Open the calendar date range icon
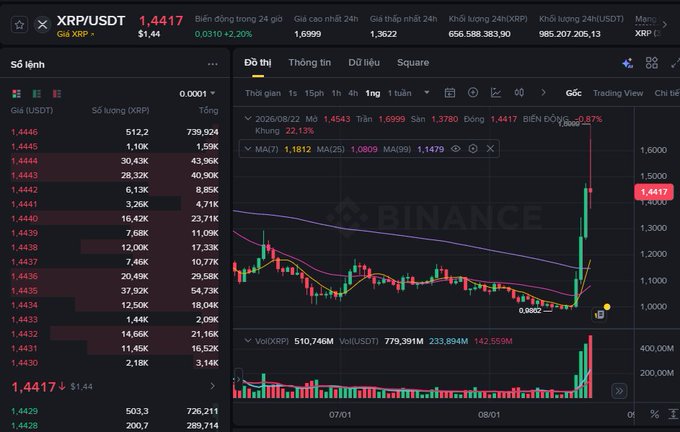 [x=450, y=93]
